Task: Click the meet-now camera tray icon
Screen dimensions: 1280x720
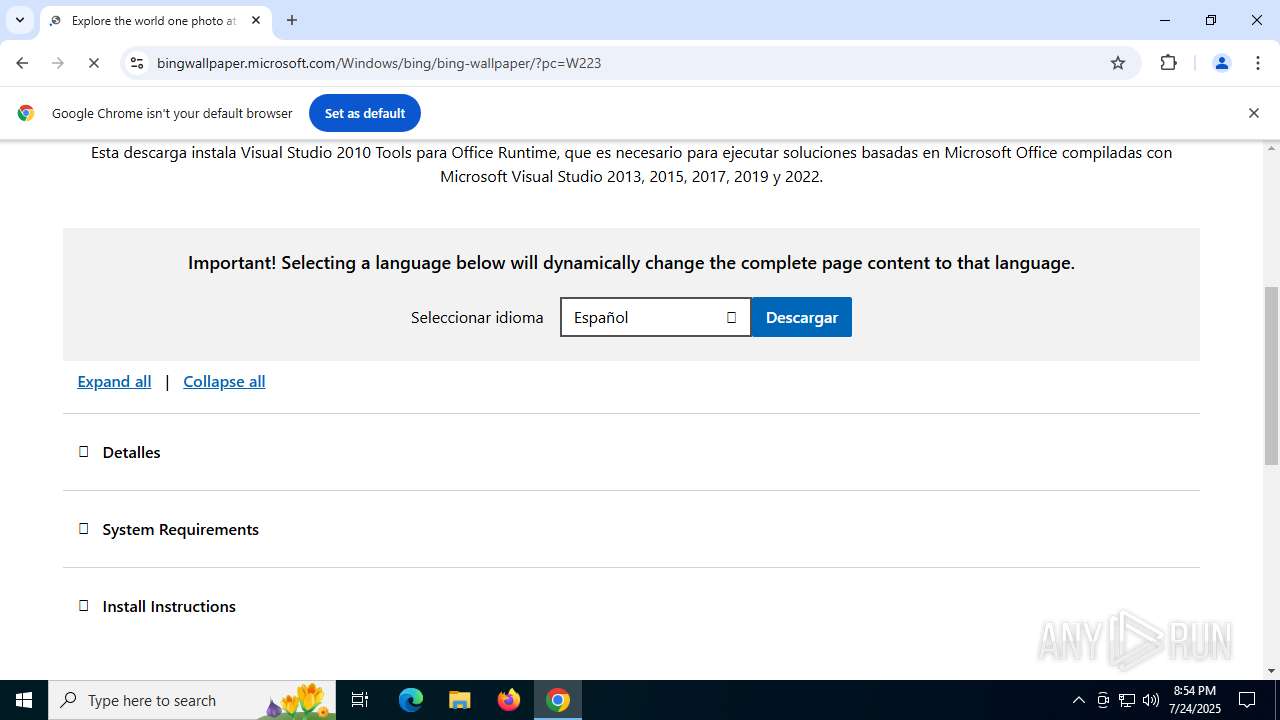Action: pos(1103,700)
